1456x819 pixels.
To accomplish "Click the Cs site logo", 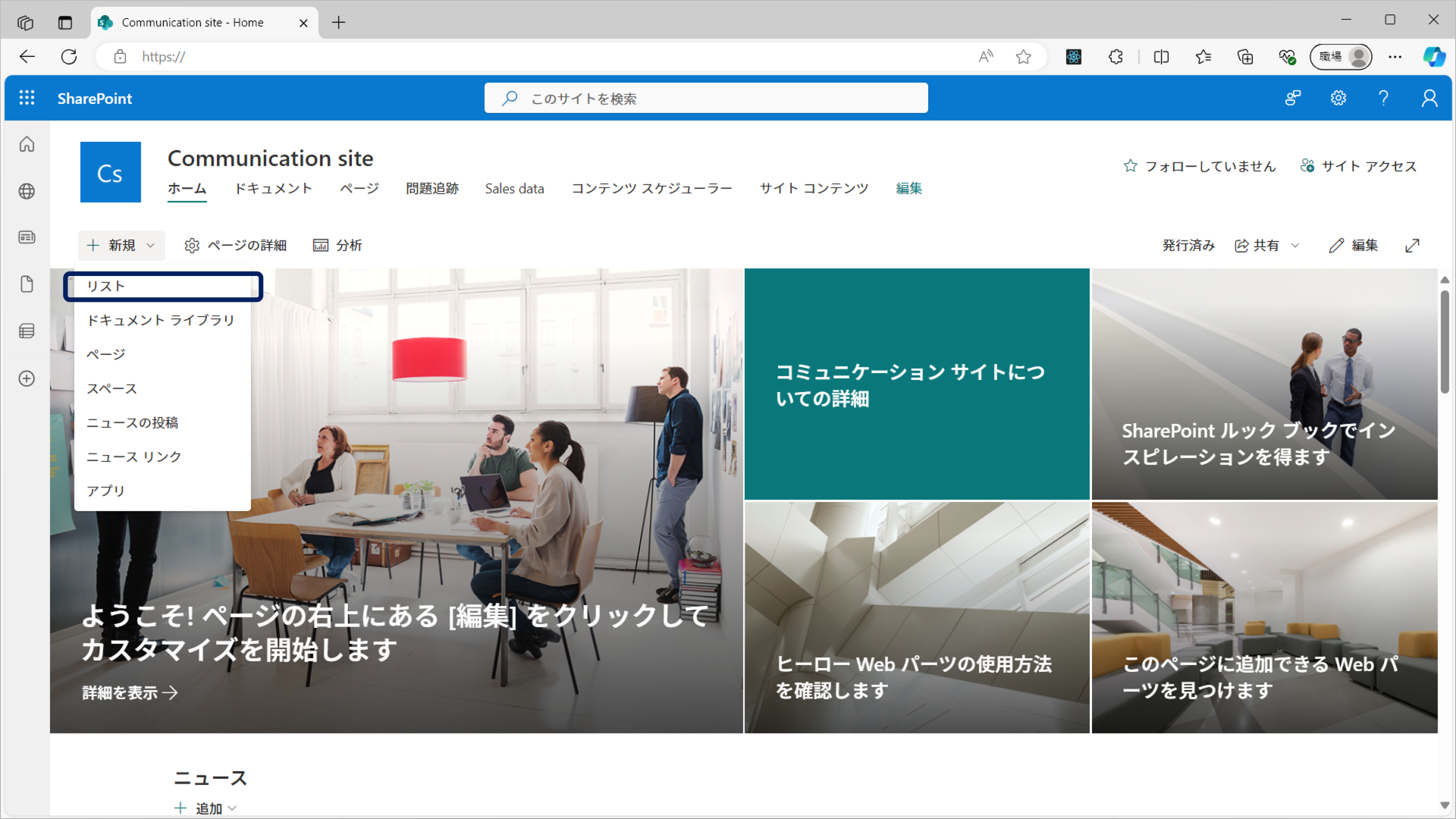I will coord(111,172).
